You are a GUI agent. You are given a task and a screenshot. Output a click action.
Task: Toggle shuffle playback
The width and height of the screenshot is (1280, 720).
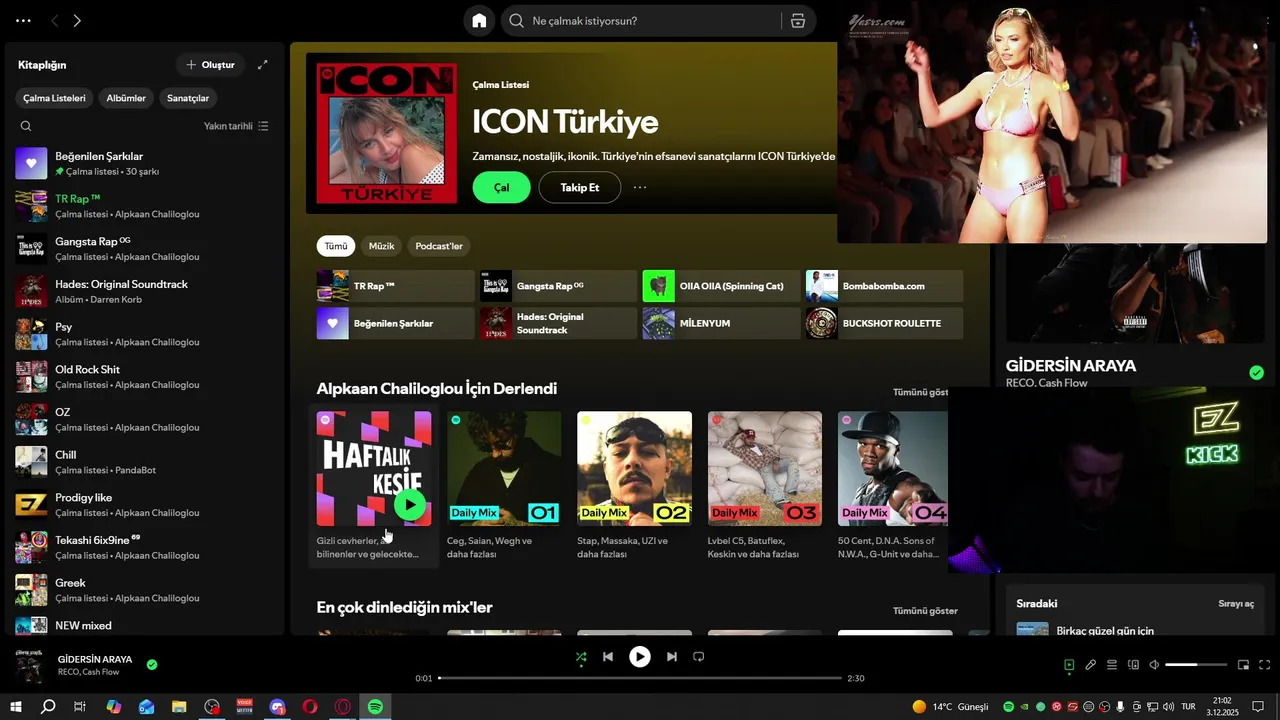[x=581, y=657]
